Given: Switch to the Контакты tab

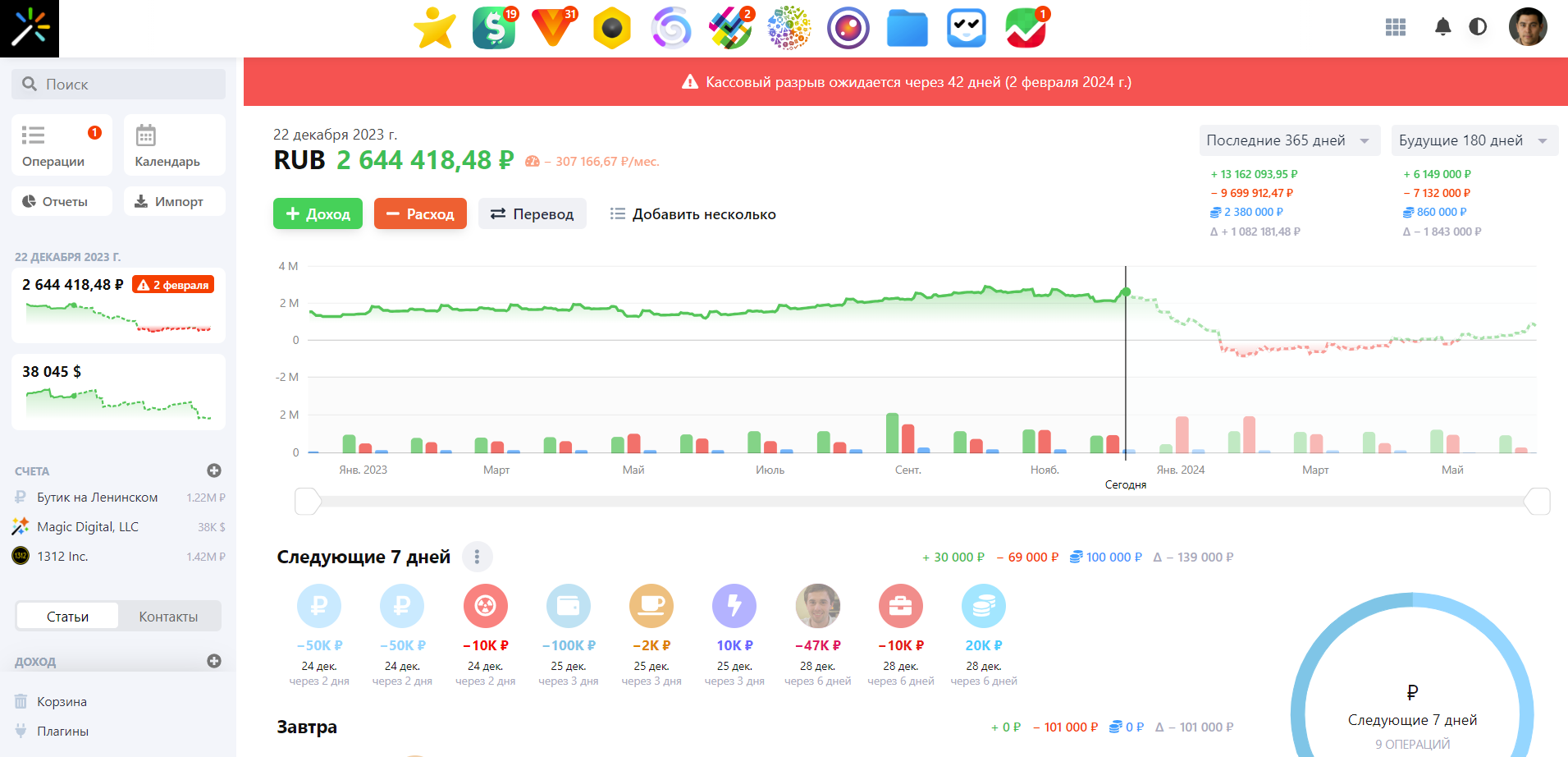Looking at the screenshot, I should pos(169,616).
